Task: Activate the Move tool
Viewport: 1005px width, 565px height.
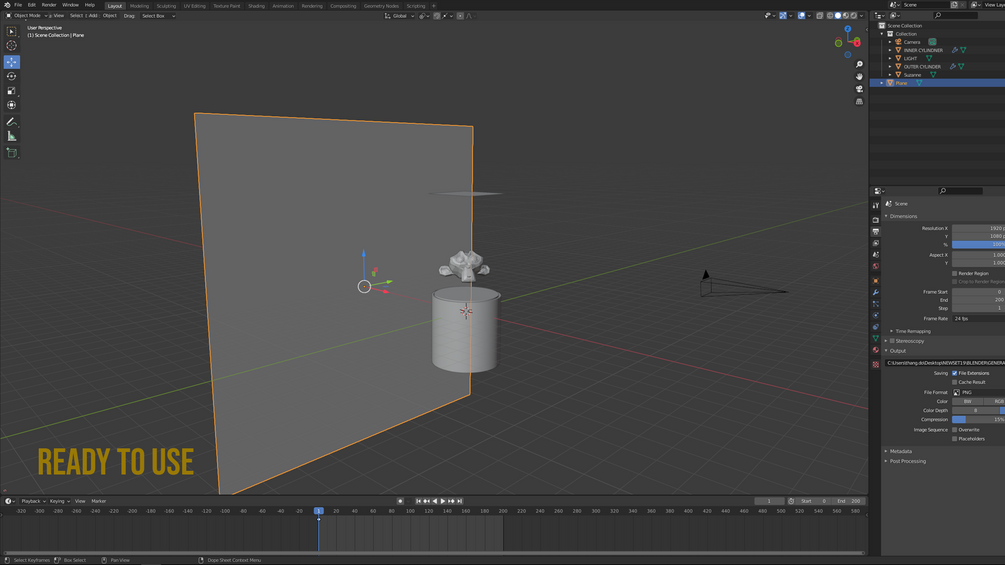Action: pyautogui.click(x=12, y=61)
